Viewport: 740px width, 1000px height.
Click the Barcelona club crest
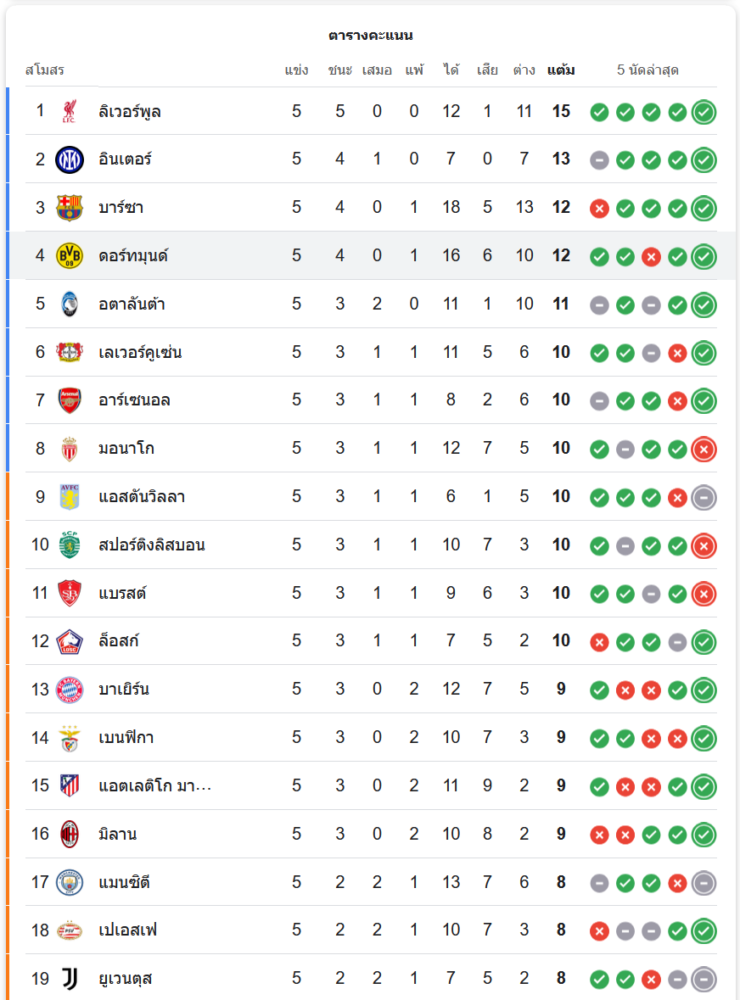pyautogui.click(x=69, y=208)
